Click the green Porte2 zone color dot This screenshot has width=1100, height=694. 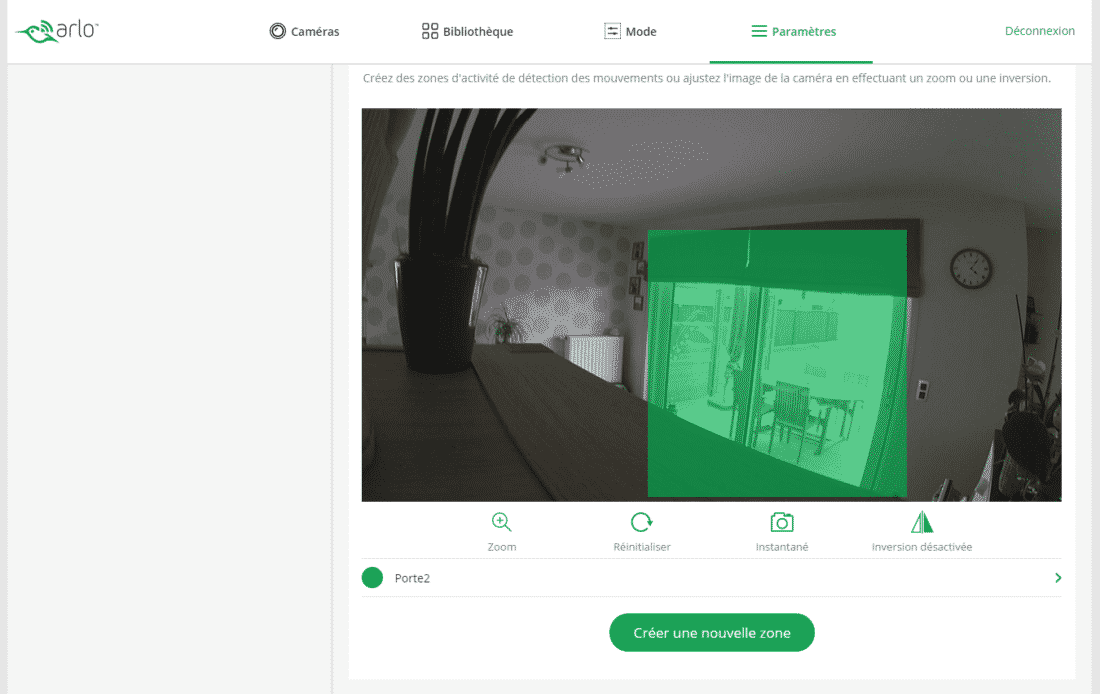(x=373, y=578)
